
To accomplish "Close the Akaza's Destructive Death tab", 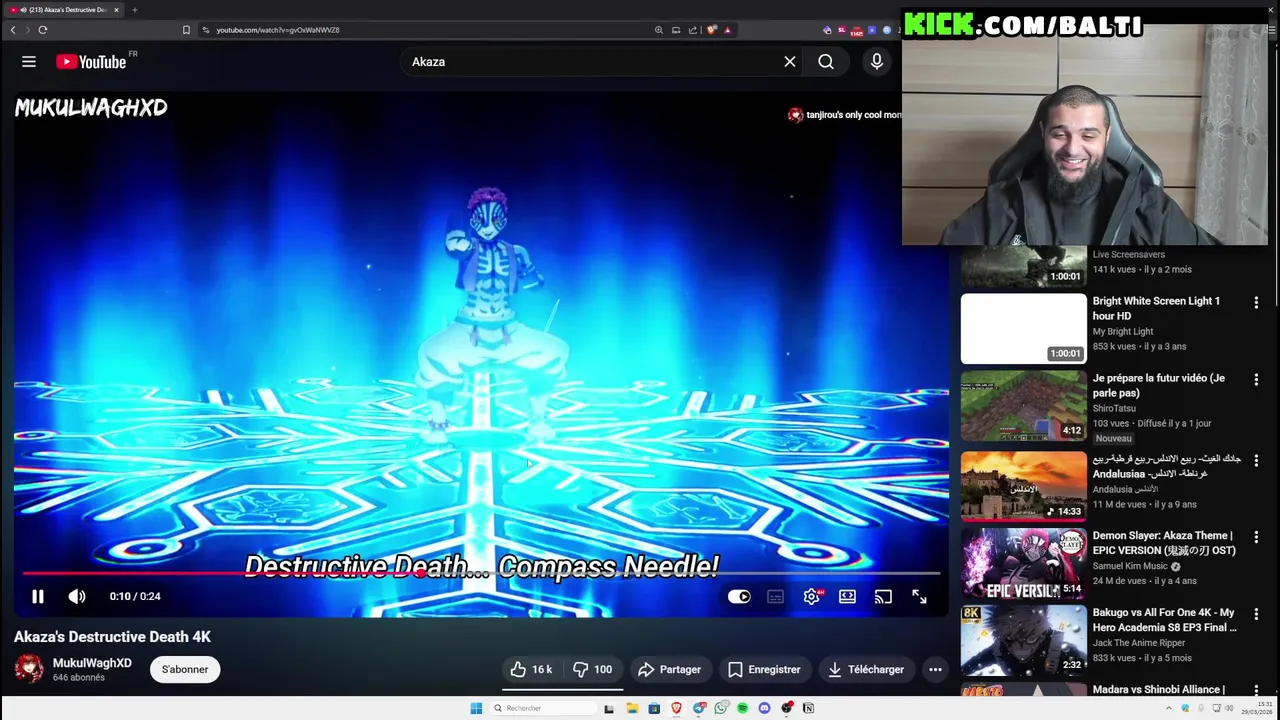I will pos(116,10).
